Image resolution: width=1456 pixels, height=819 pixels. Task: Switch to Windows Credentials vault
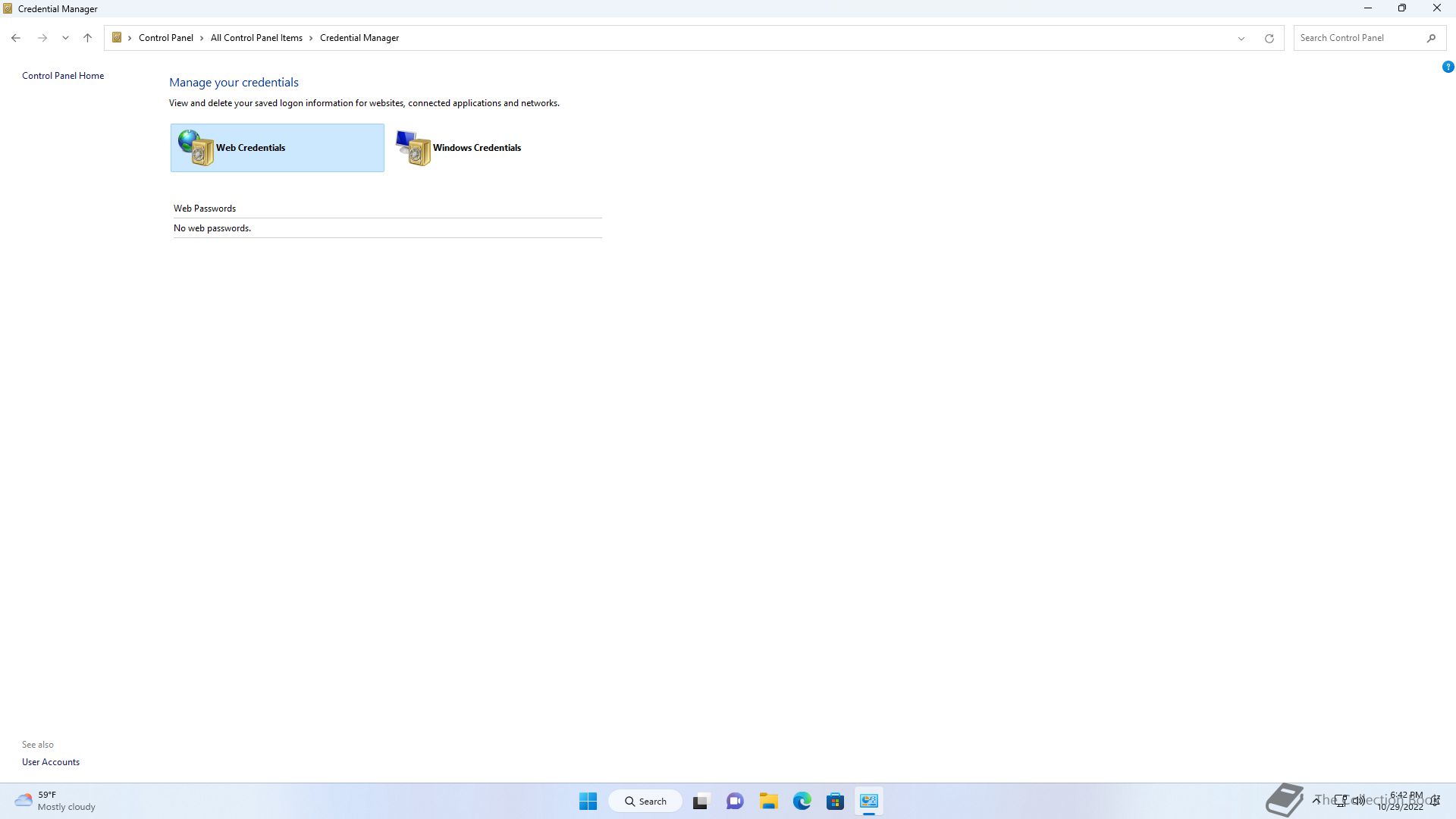(475, 148)
